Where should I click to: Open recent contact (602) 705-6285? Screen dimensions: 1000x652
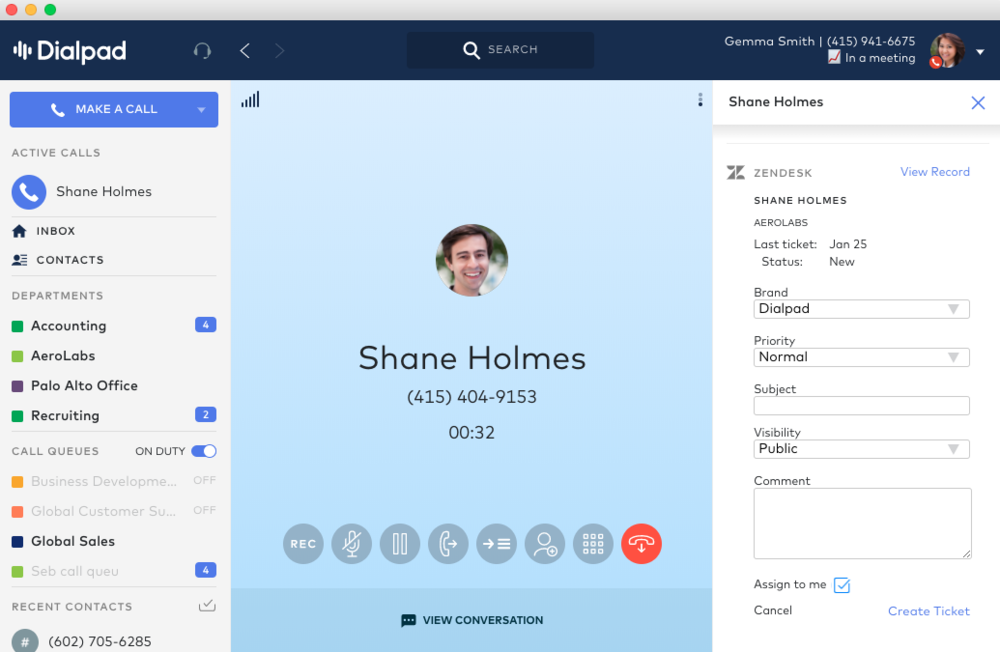(99, 641)
